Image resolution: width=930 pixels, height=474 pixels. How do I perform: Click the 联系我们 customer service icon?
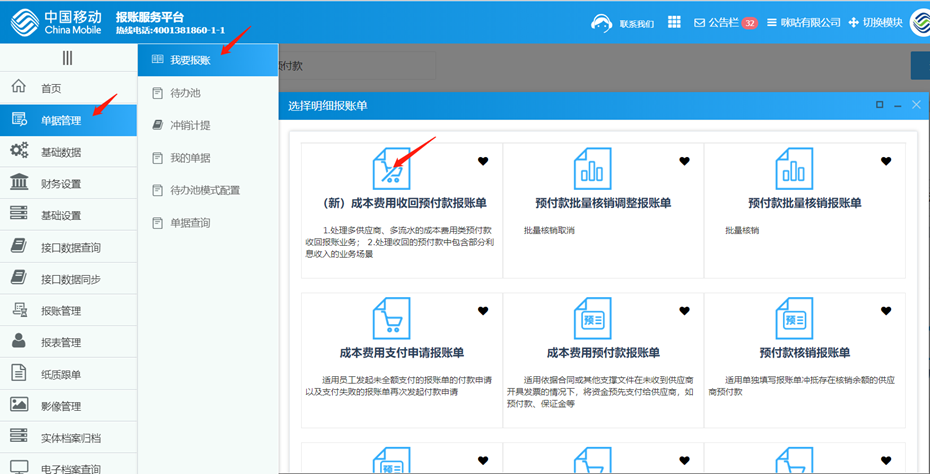tap(601, 23)
